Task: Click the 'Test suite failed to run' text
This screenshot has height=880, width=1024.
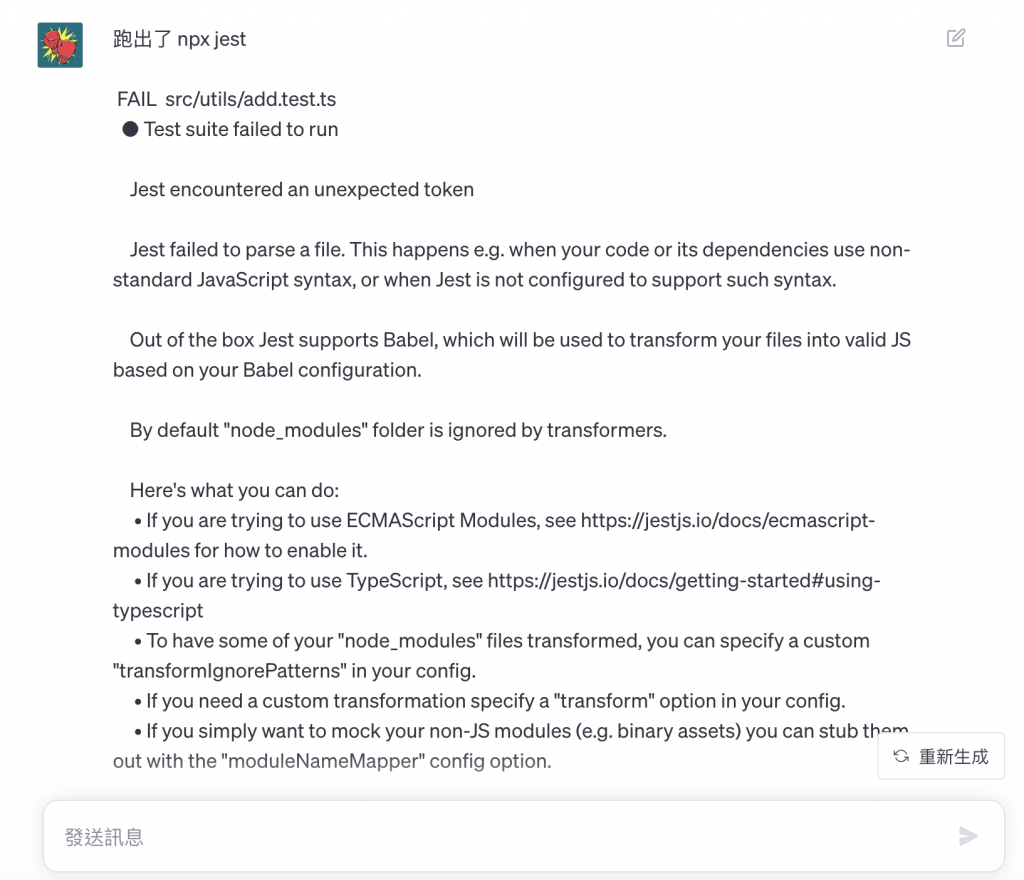Action: pos(241,129)
